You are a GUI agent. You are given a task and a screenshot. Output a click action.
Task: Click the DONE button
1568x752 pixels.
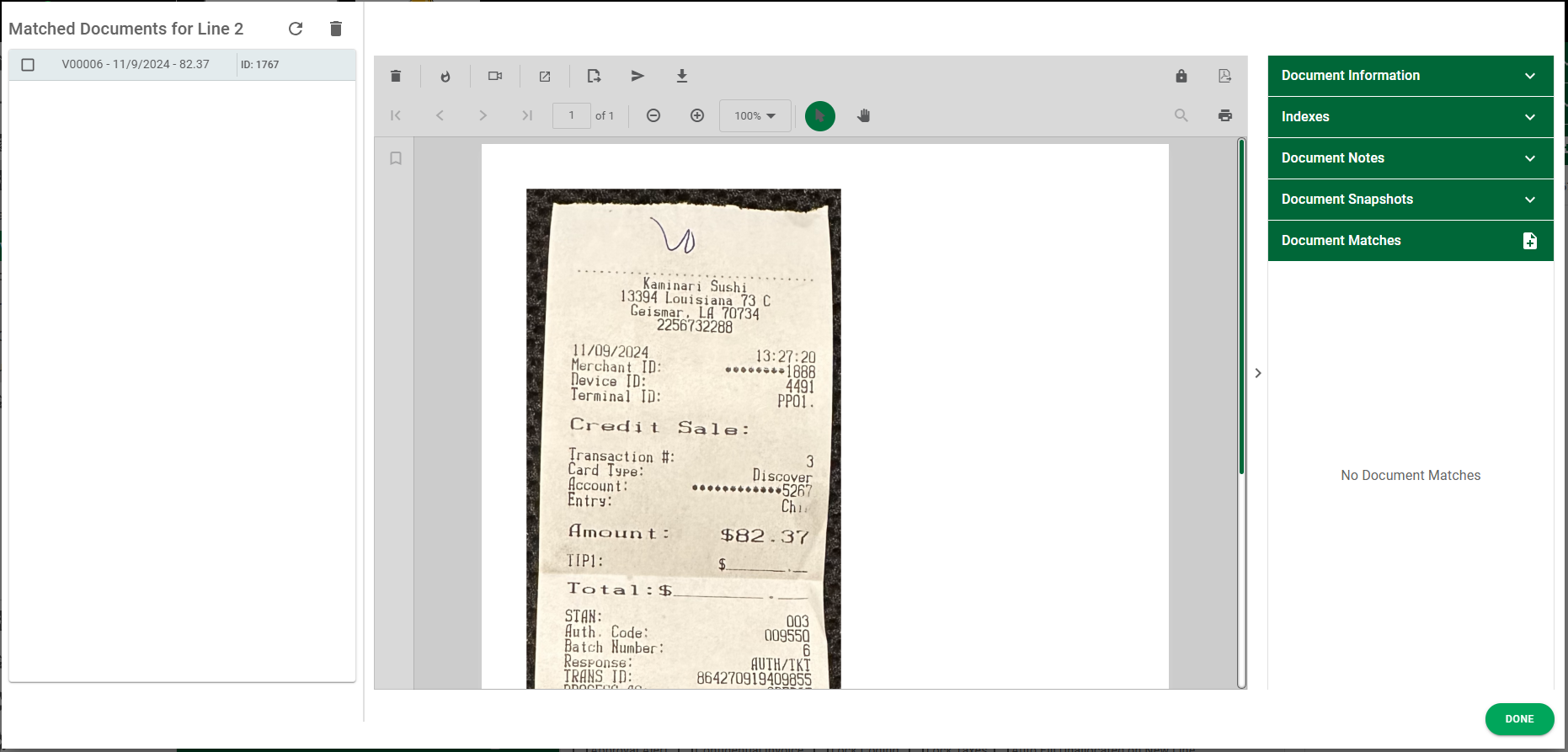point(1519,719)
